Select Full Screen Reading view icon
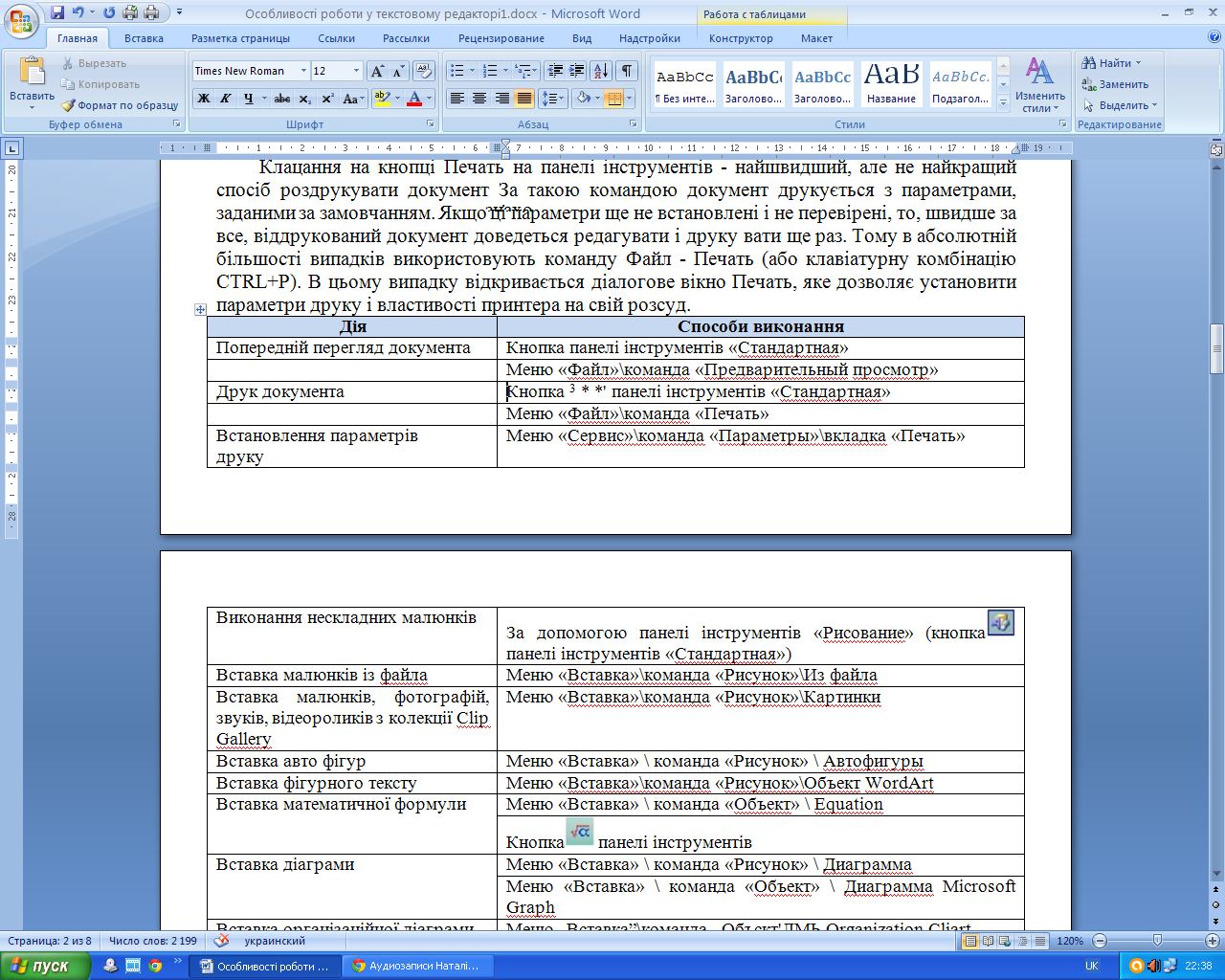 pos(988,941)
